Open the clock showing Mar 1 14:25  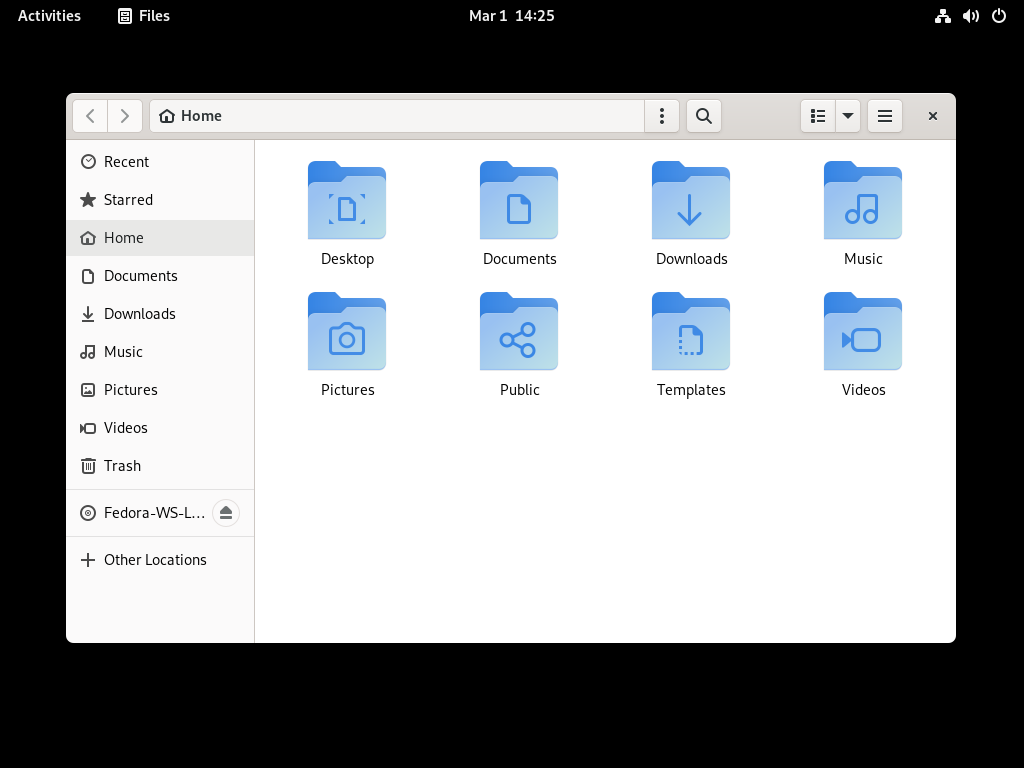tap(511, 16)
